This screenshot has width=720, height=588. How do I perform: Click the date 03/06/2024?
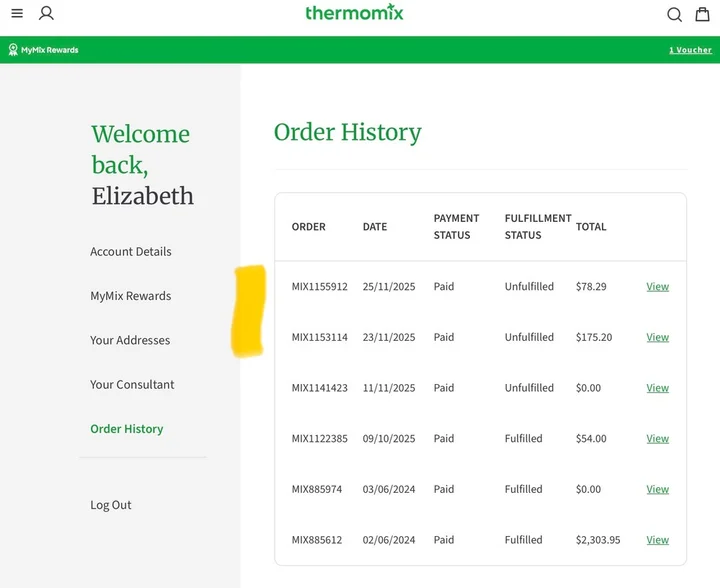pyautogui.click(x=389, y=489)
